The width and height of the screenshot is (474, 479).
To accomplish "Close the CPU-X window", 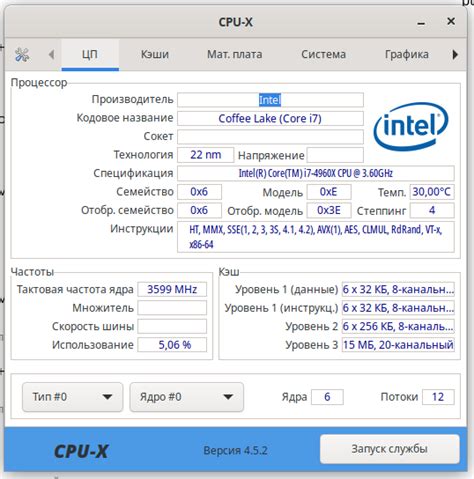I will [x=451, y=21].
